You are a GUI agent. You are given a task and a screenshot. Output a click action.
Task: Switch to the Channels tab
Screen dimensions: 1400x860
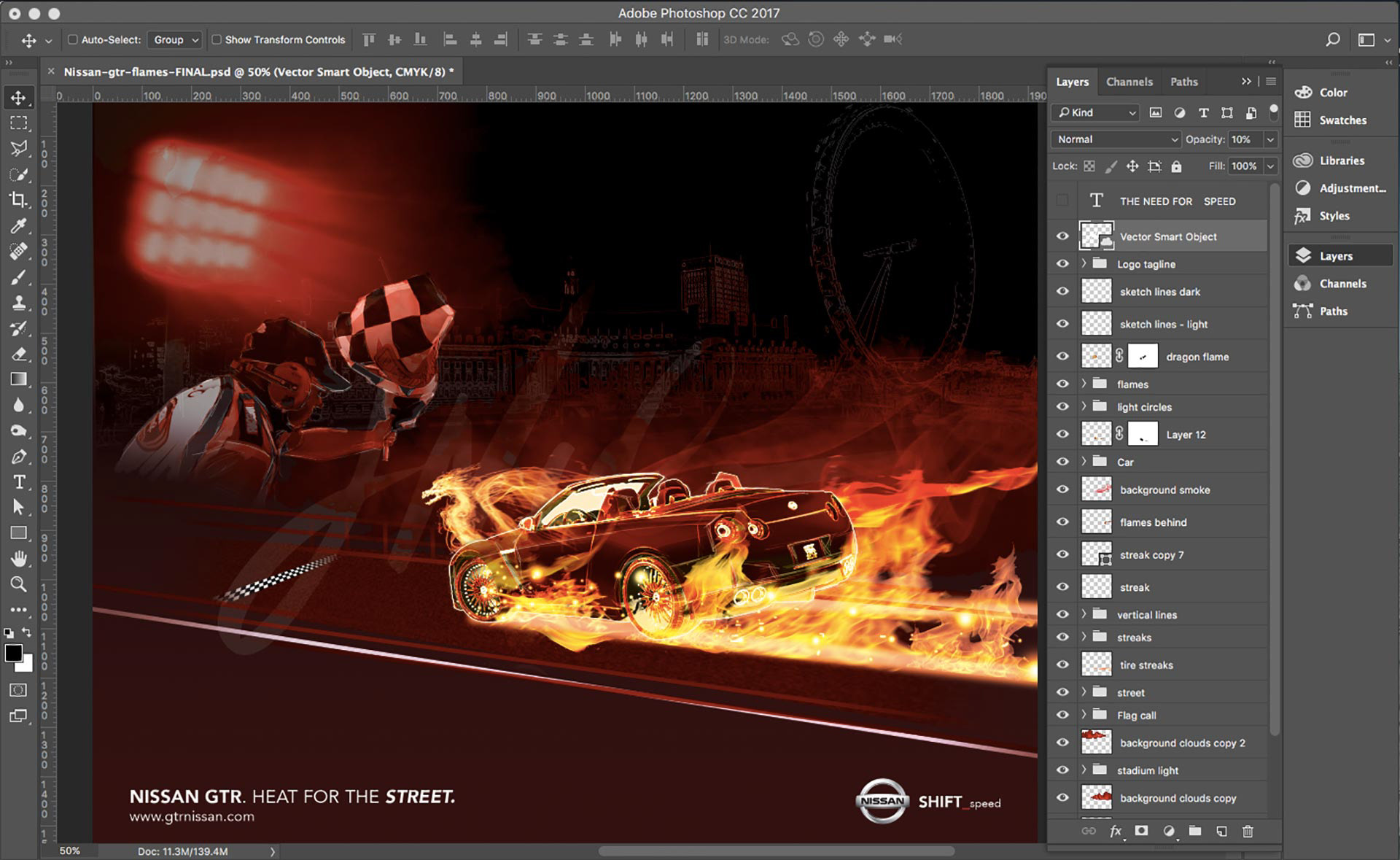1129,82
